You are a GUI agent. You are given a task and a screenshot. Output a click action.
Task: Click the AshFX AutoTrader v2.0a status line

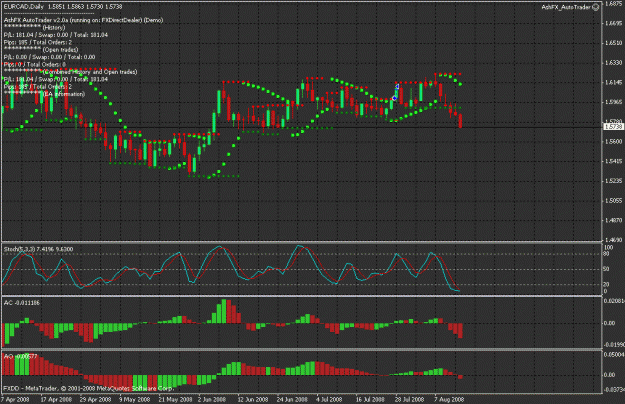click(83, 20)
